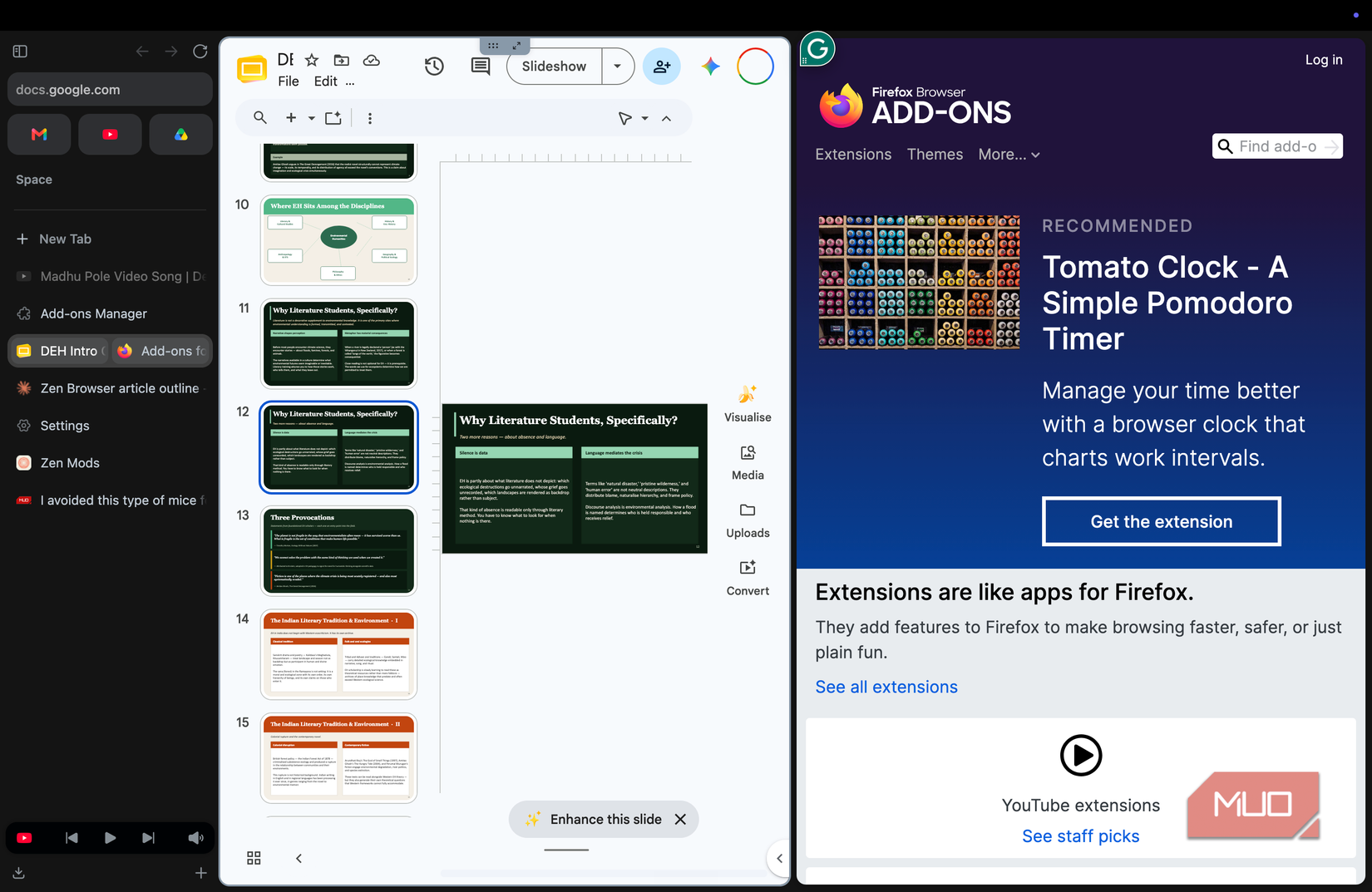Click the Find add-ons search field

click(1277, 146)
